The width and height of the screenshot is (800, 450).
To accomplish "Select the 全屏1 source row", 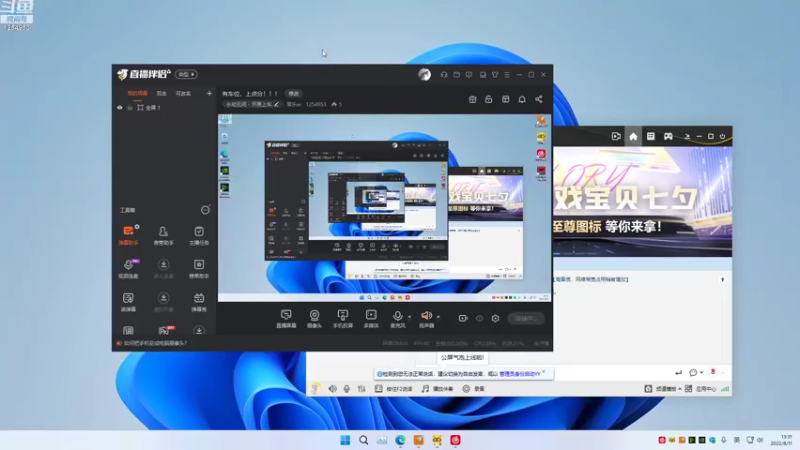I will click(x=164, y=108).
